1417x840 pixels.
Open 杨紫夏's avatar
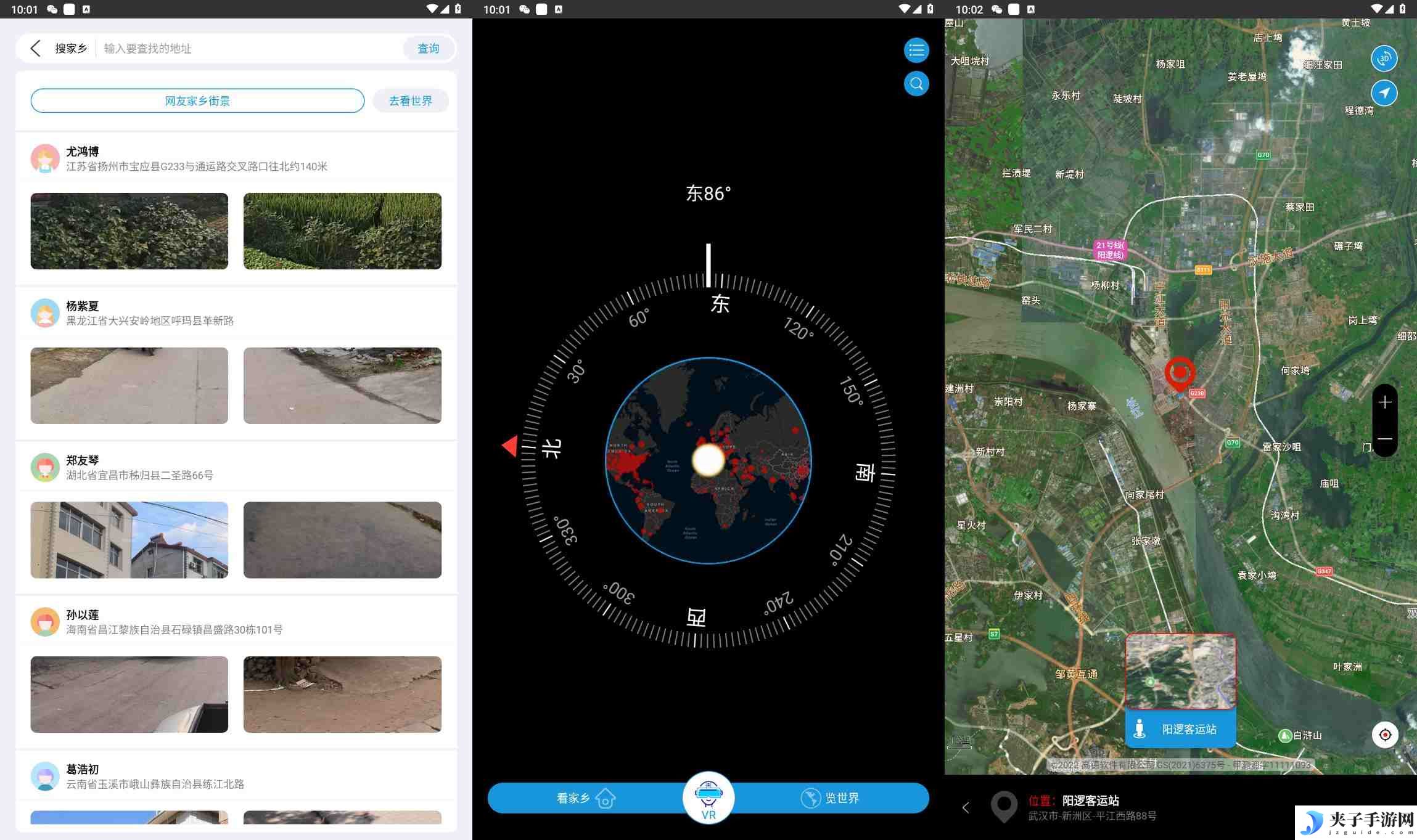tap(45, 313)
